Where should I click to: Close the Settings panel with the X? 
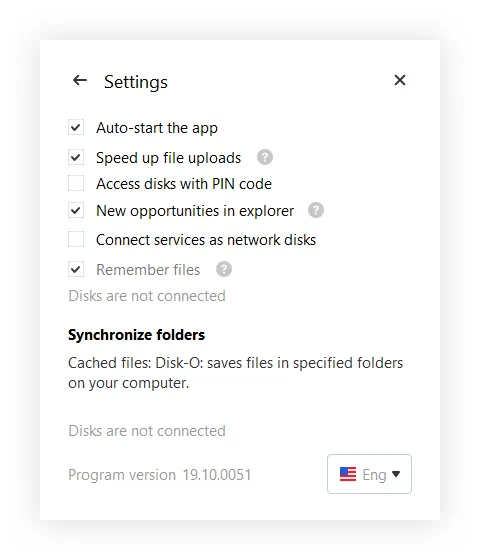tap(400, 80)
